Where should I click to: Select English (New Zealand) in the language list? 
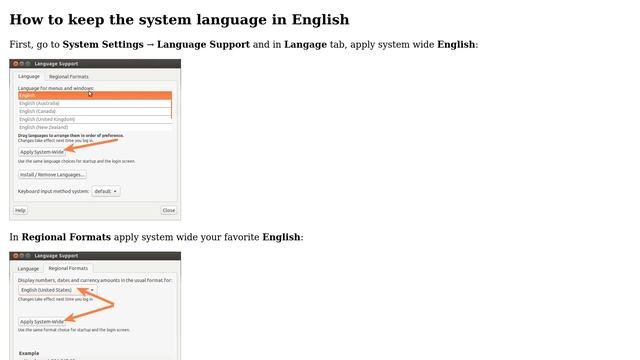95,127
